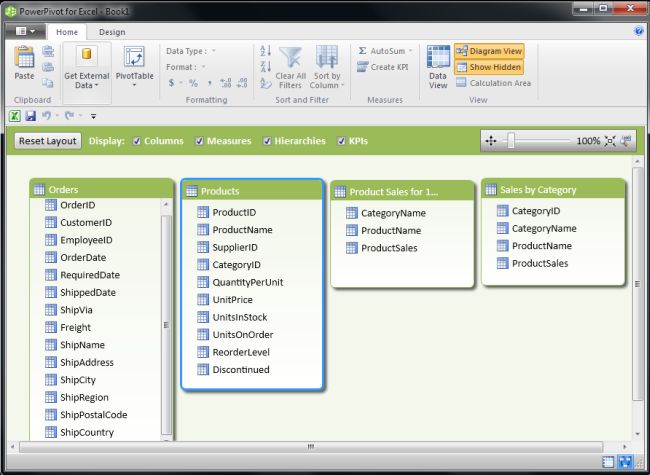Click Fit to Screen icon

point(610,141)
